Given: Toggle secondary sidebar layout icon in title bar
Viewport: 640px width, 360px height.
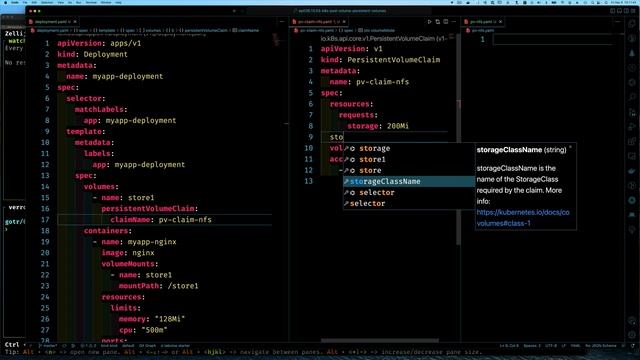Looking at the screenshot, I should click(626, 11).
